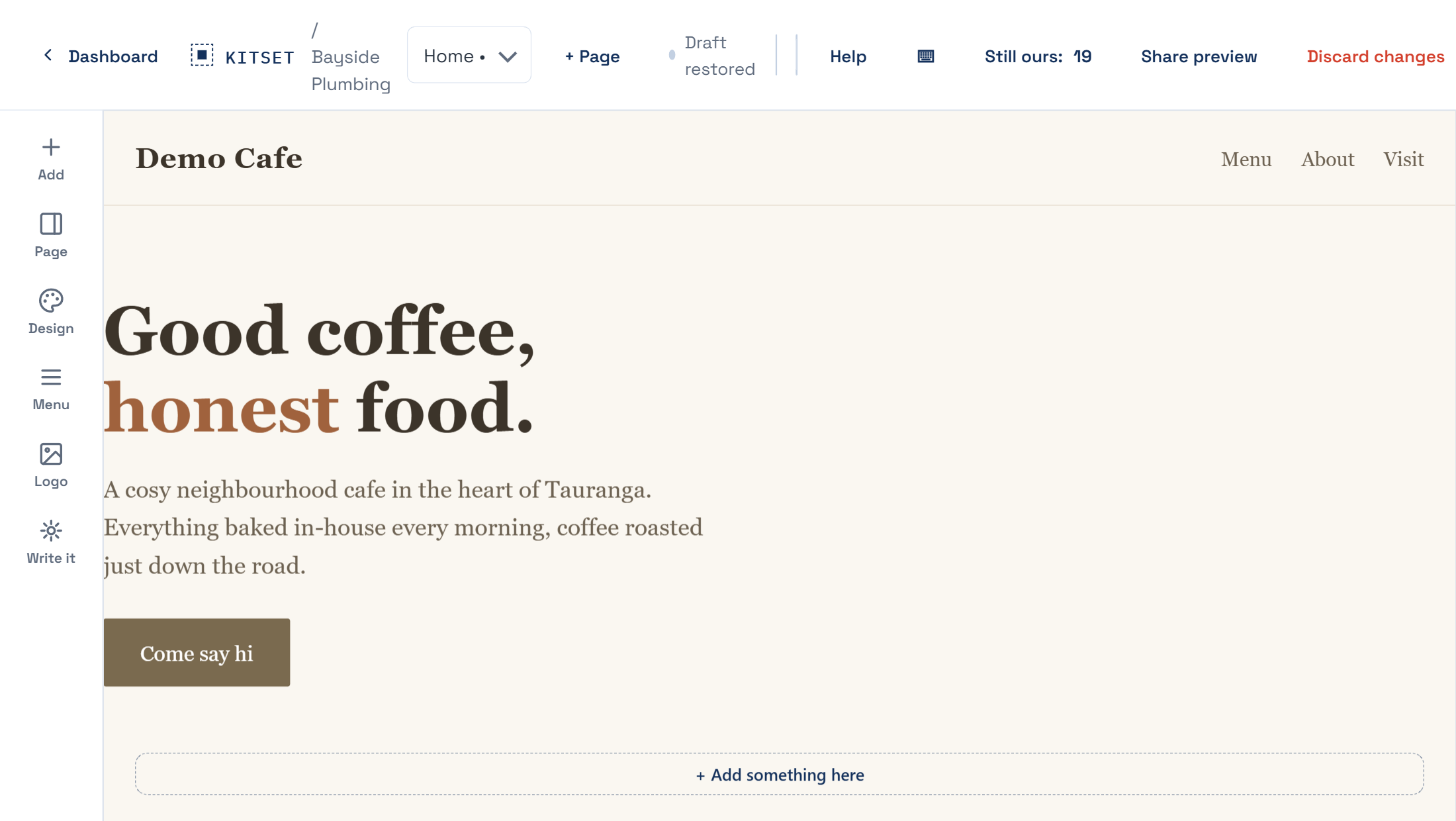Click the Add something here placeholder

[x=780, y=774]
